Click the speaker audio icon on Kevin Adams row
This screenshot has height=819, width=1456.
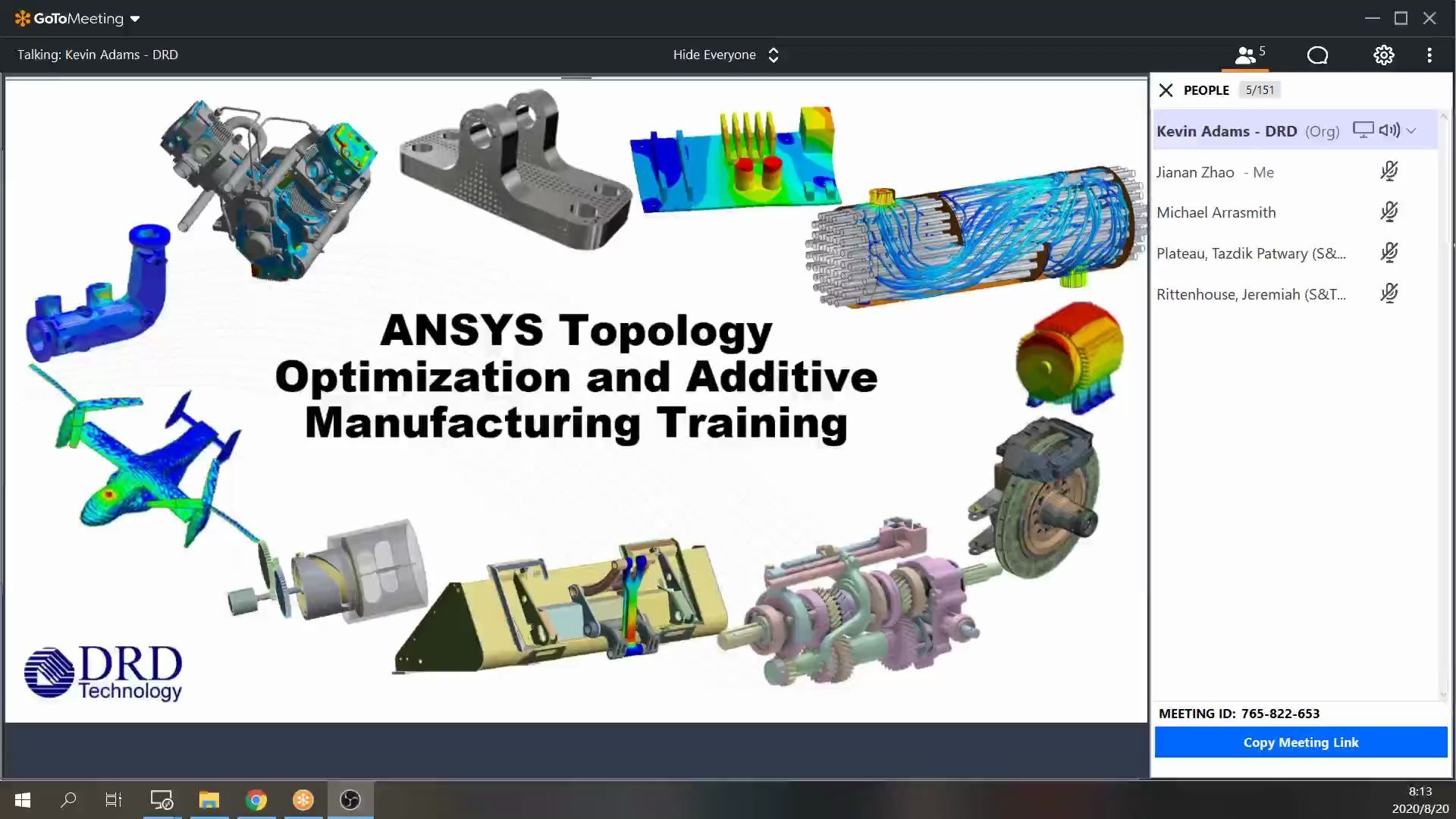click(x=1389, y=130)
